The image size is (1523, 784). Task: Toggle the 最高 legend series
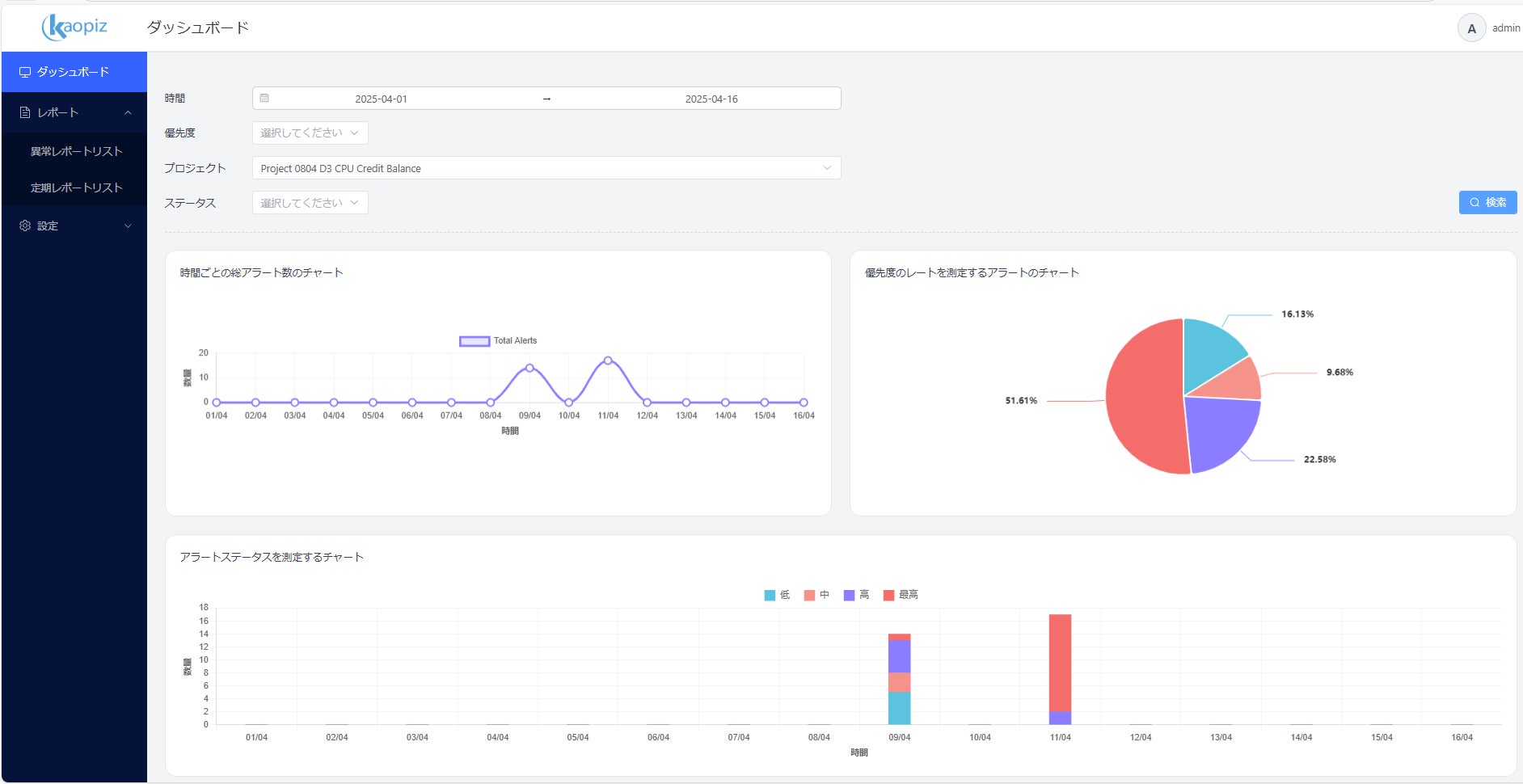pyautogui.click(x=901, y=595)
